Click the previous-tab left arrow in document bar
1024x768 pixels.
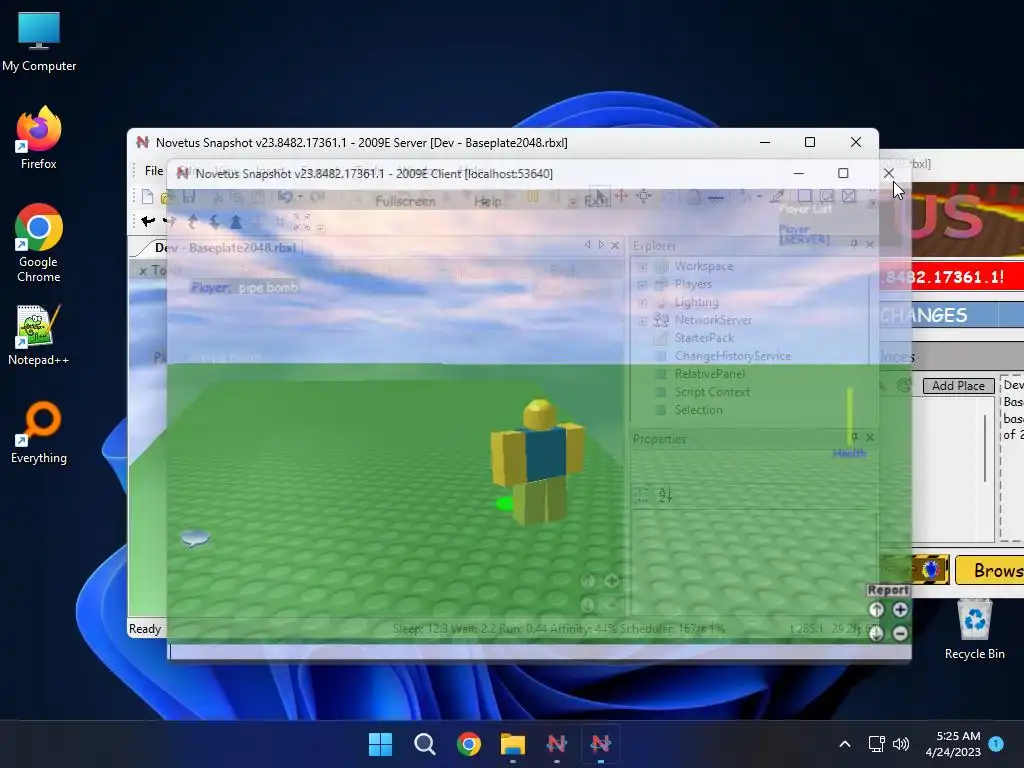point(587,245)
